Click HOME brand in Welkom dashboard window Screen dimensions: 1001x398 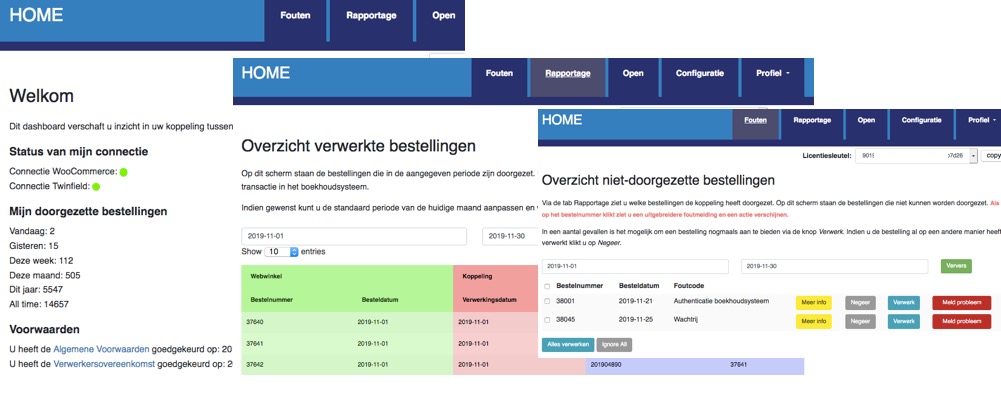point(36,15)
